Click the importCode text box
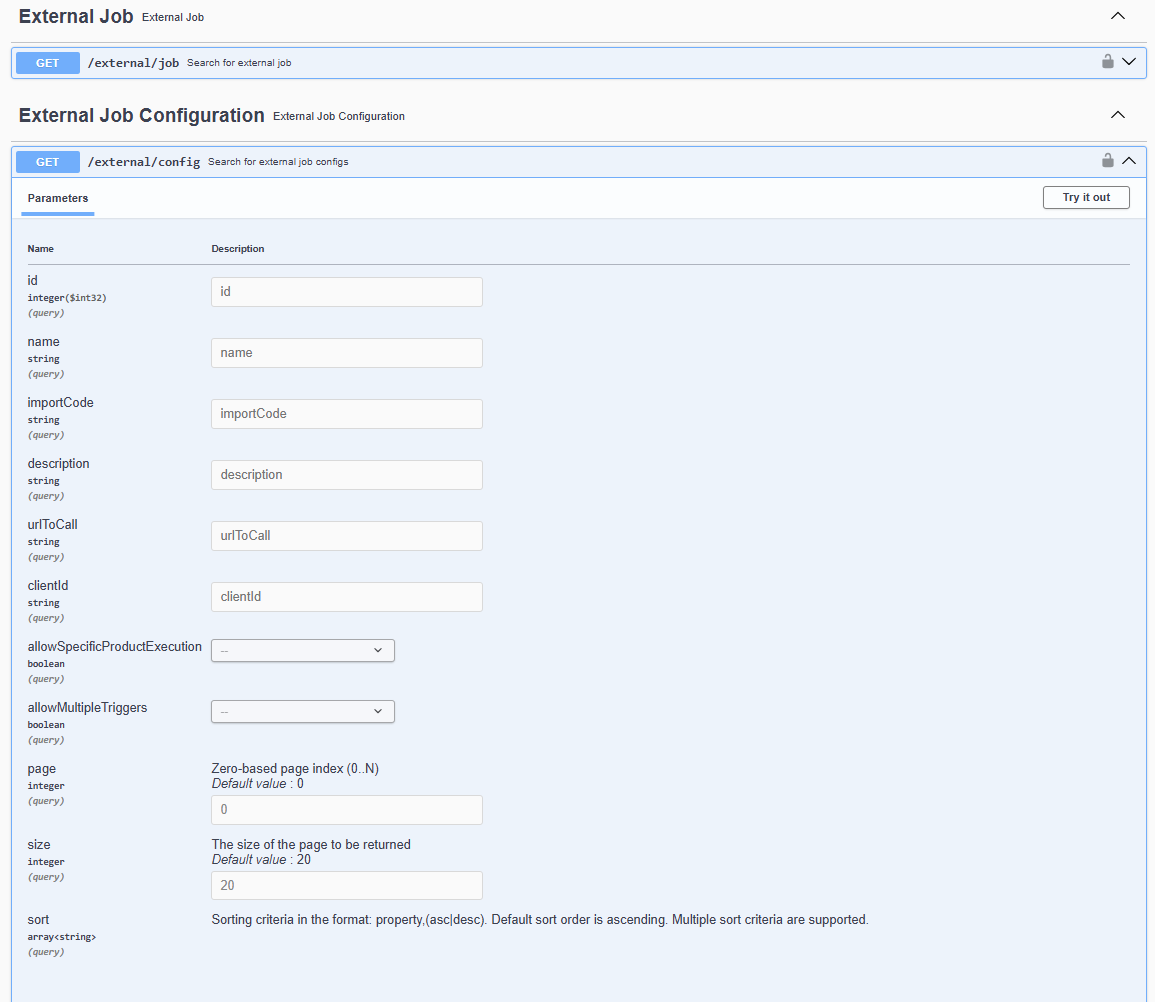The image size is (1155, 1002). (x=346, y=414)
